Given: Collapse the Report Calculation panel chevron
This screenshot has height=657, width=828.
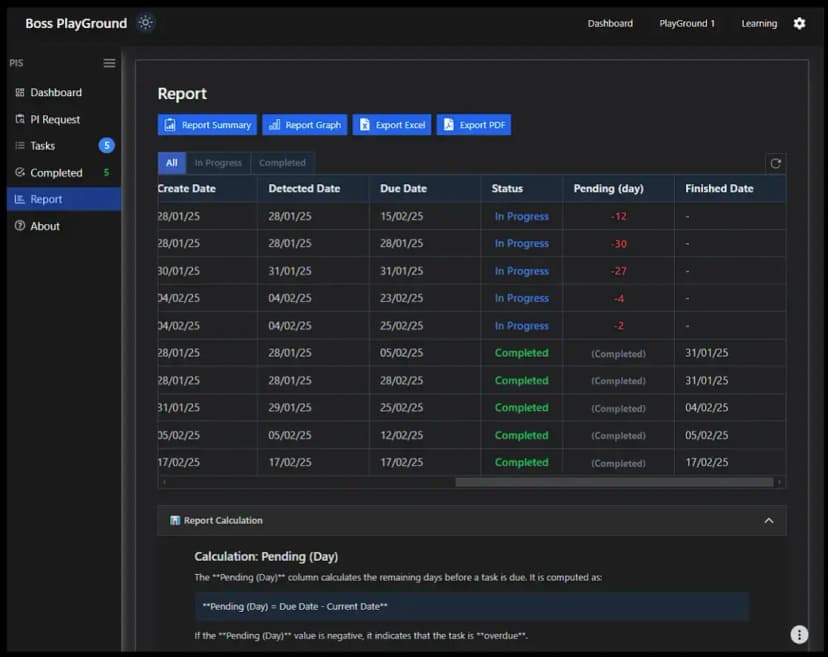Looking at the screenshot, I should pyautogui.click(x=768, y=520).
